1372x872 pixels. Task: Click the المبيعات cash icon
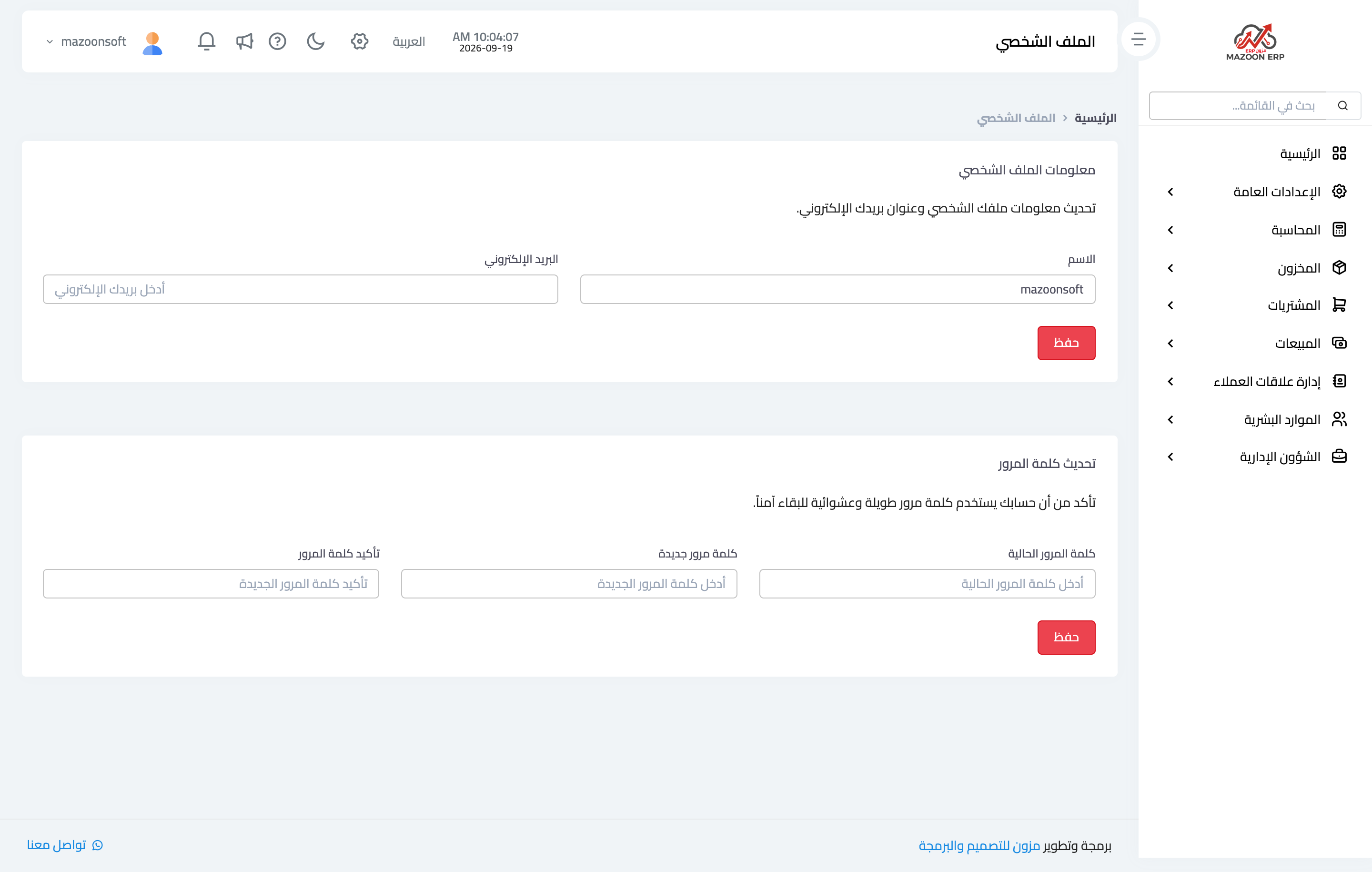point(1340,343)
